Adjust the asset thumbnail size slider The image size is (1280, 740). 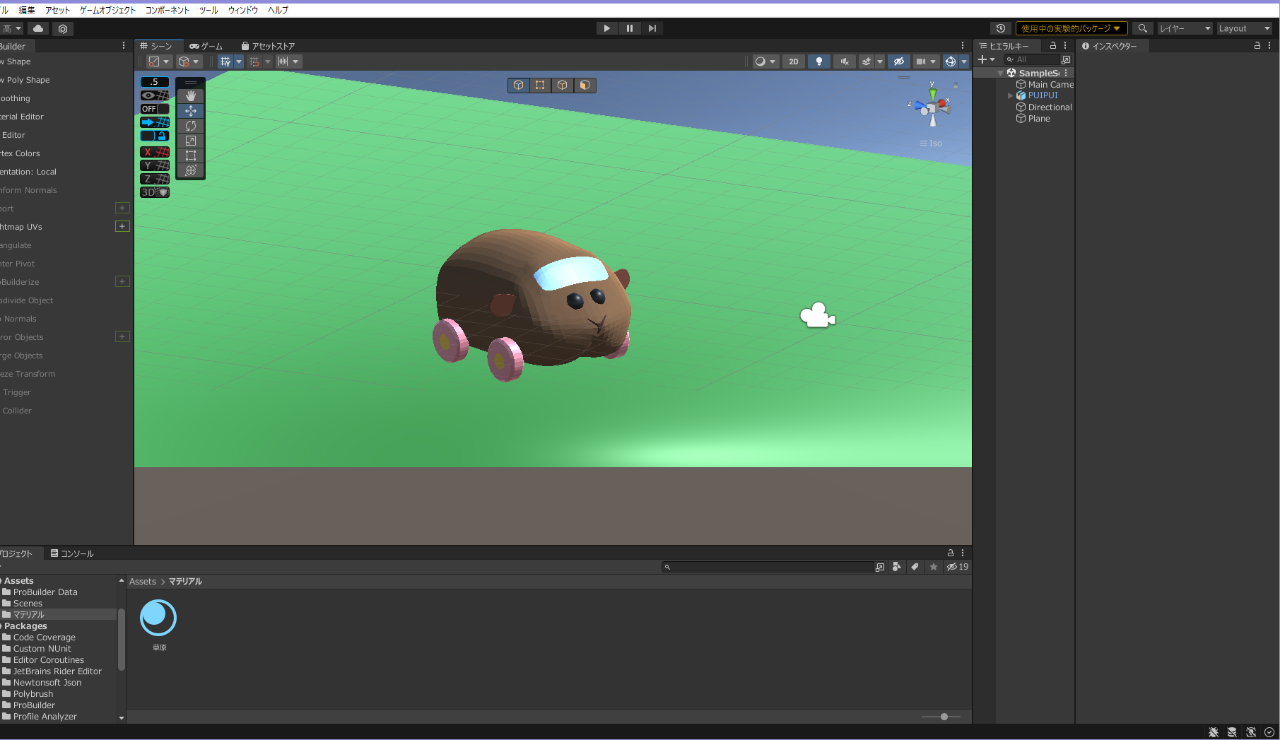[x=943, y=716]
